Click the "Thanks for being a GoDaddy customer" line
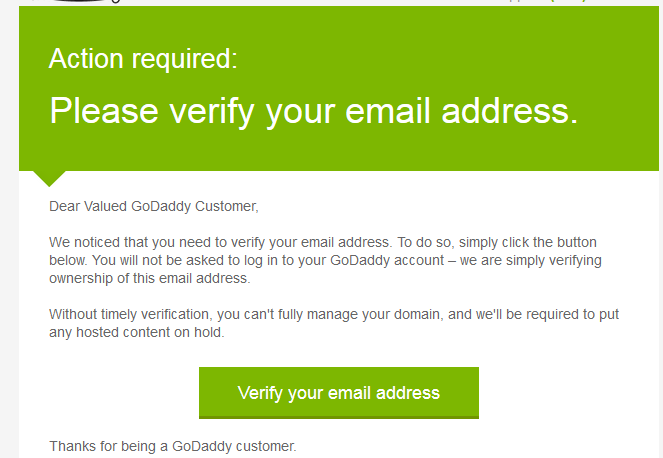The image size is (663, 458). [x=173, y=446]
